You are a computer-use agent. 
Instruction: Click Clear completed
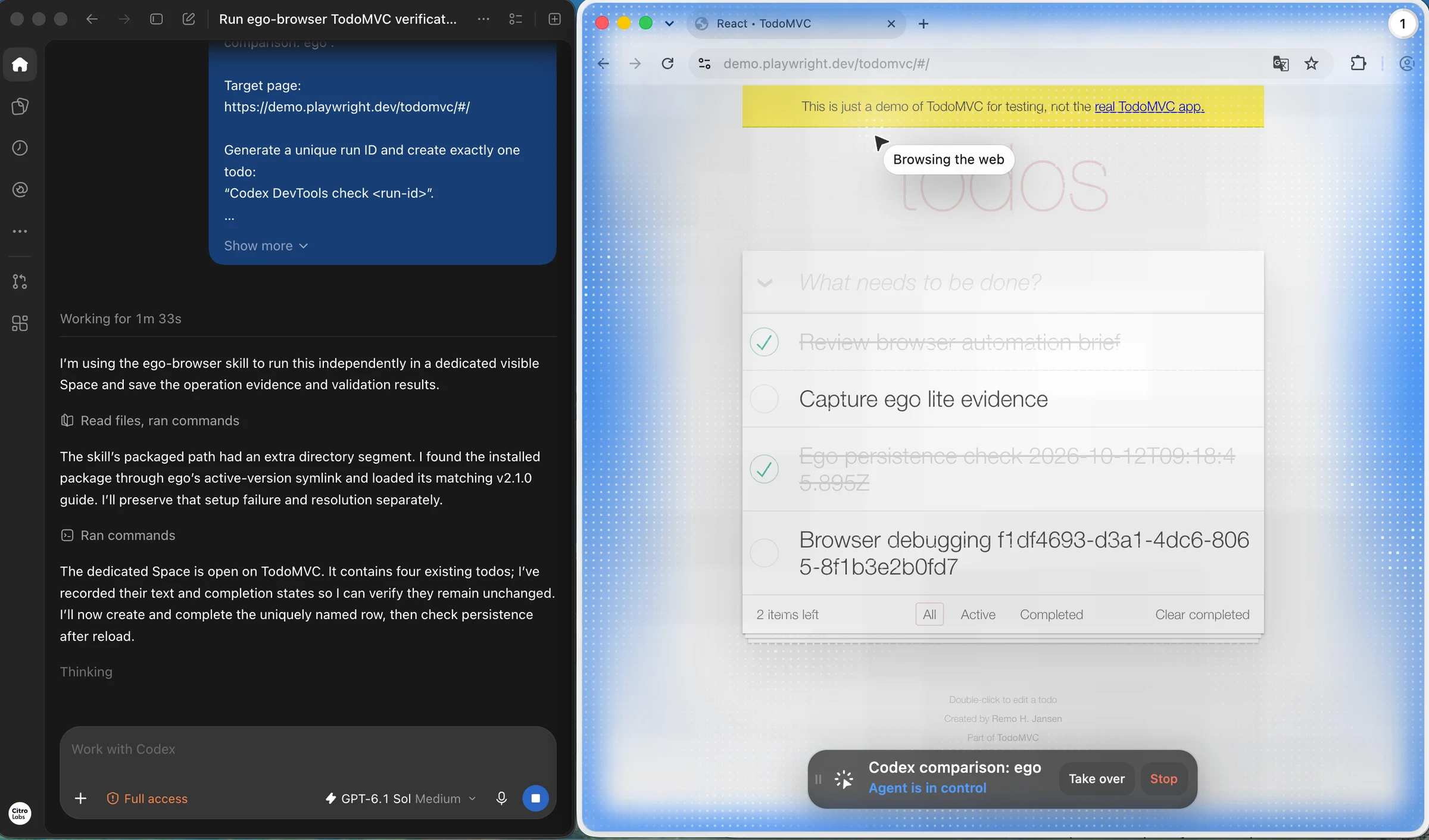[x=1202, y=614]
